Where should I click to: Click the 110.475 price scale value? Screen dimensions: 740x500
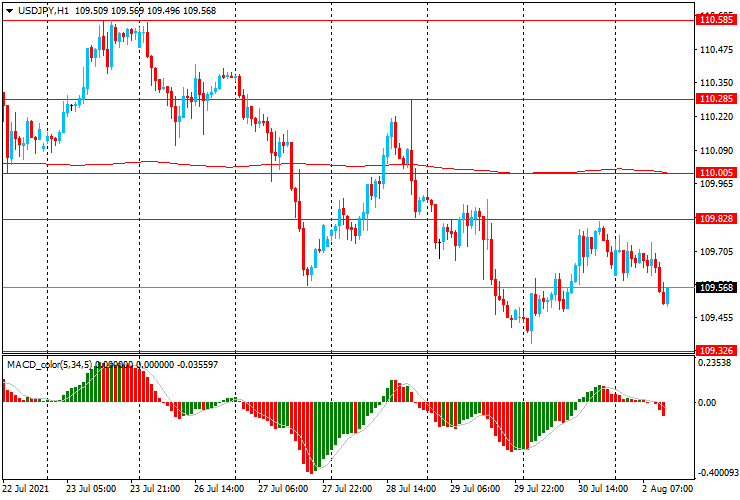(717, 50)
